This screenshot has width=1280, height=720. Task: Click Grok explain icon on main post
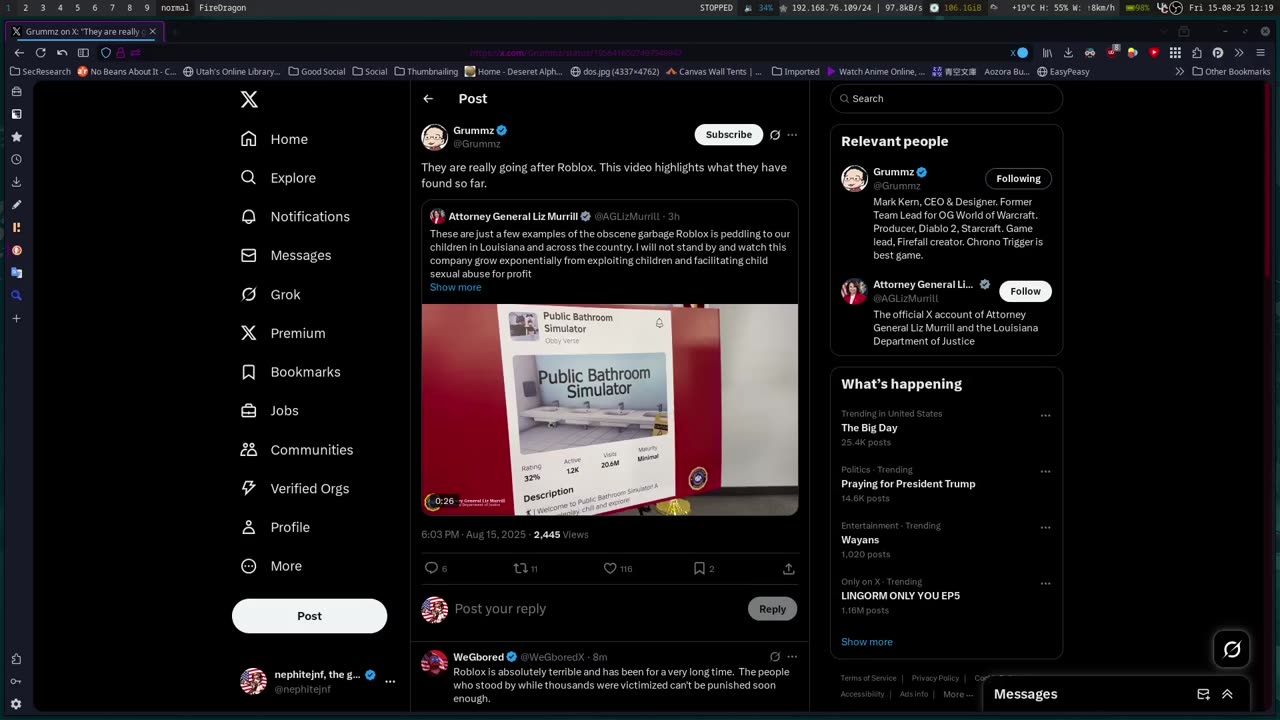click(774, 135)
